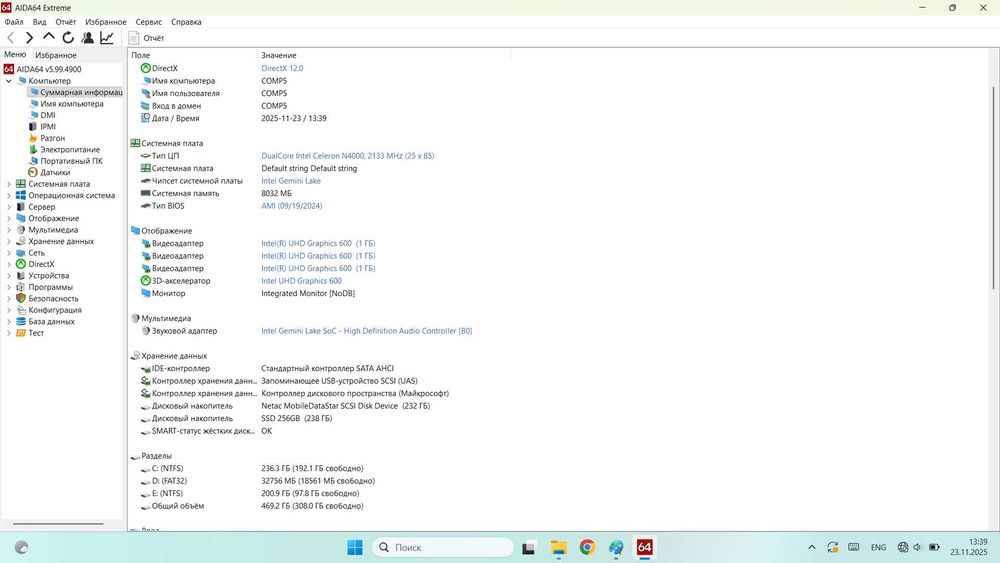Expand the Операционная система tree node
Viewport: 1000px width, 563px height.
pos(8,196)
